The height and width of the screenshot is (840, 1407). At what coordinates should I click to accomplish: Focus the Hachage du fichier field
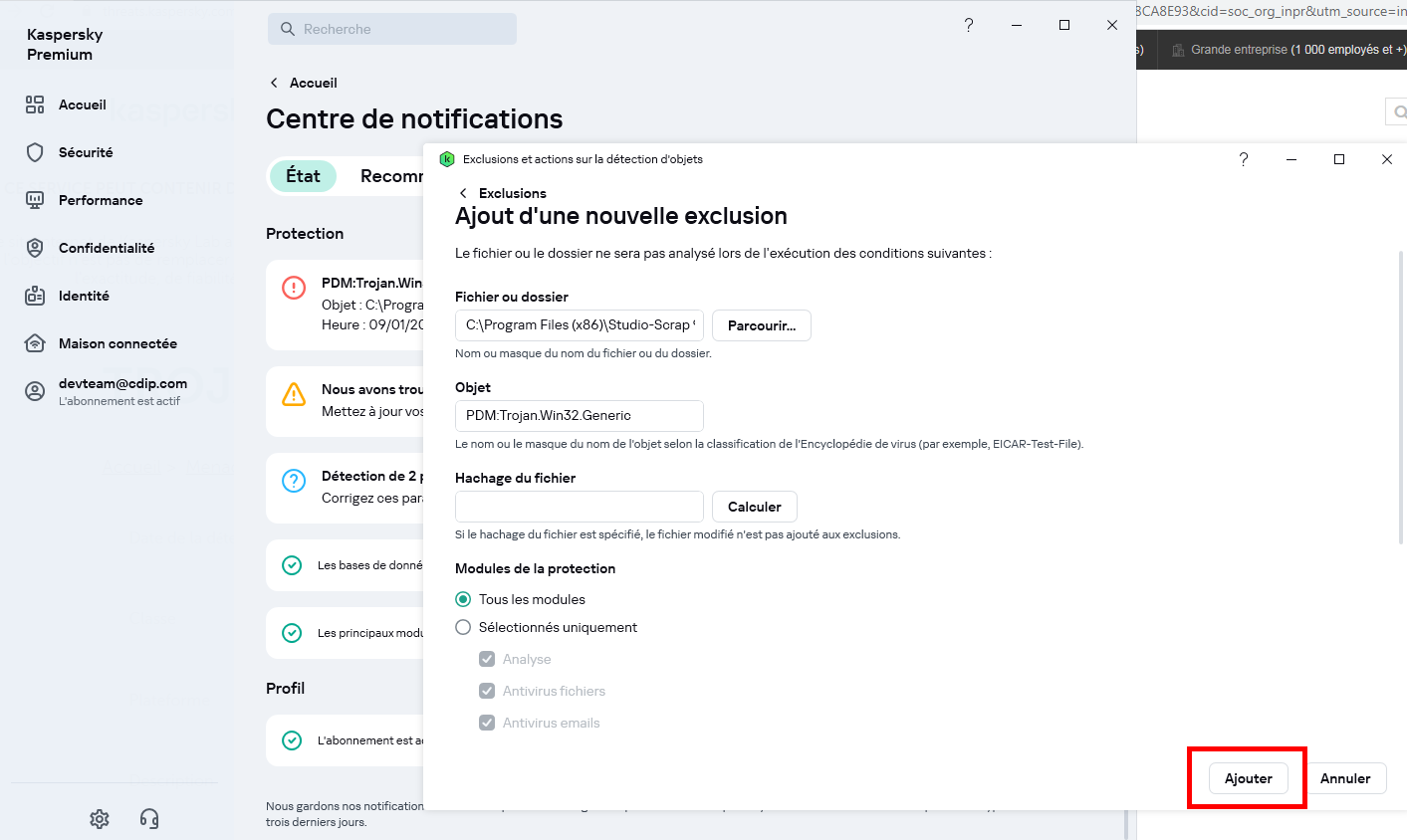pos(580,507)
